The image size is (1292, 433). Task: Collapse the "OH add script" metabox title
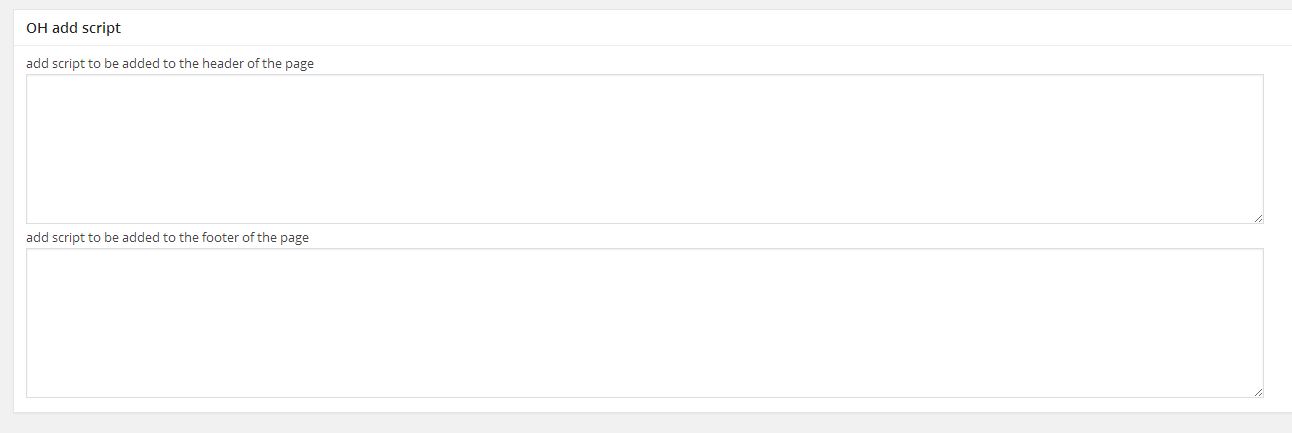tap(73, 28)
